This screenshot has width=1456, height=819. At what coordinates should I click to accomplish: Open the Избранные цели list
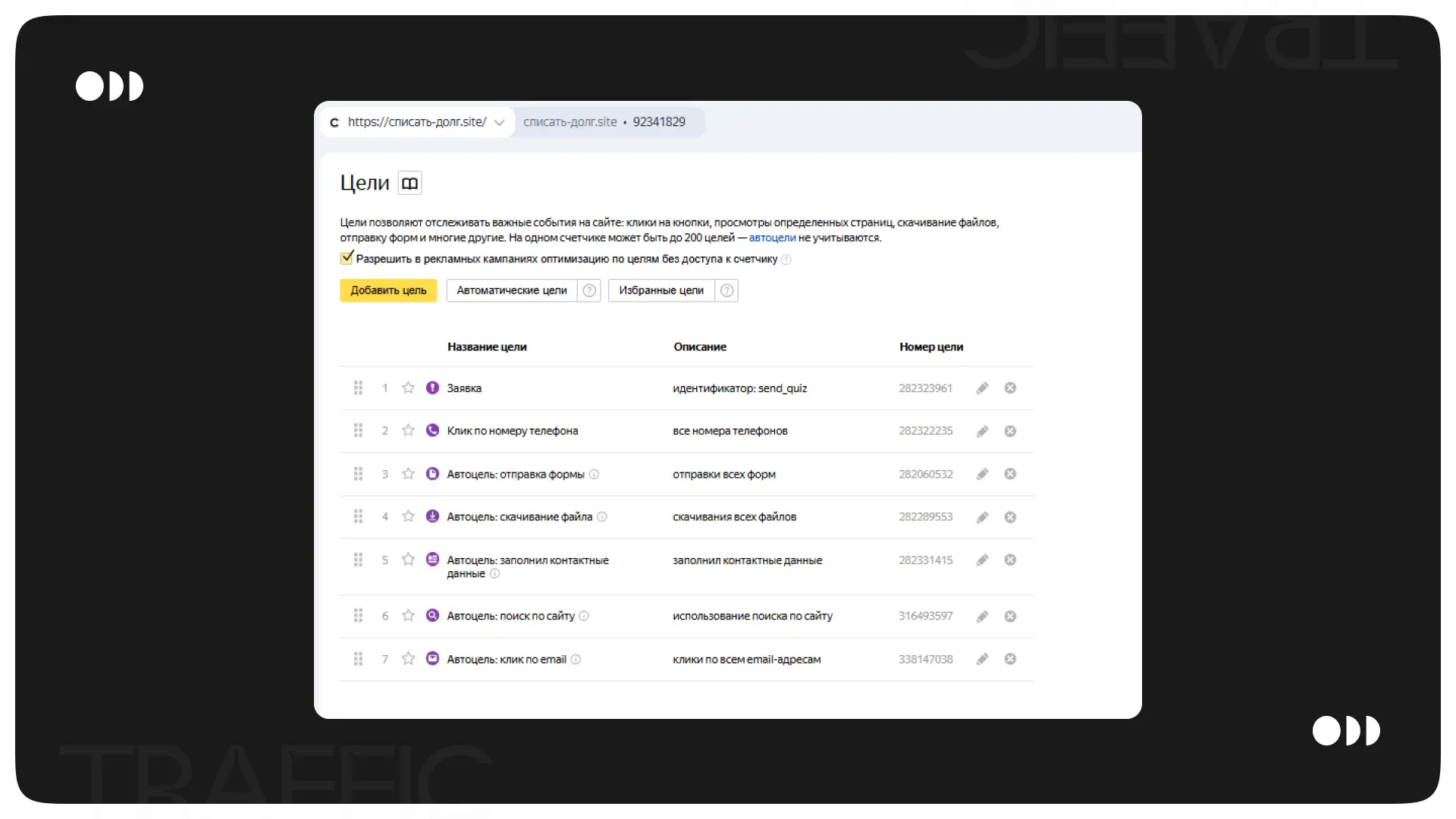[x=661, y=290]
